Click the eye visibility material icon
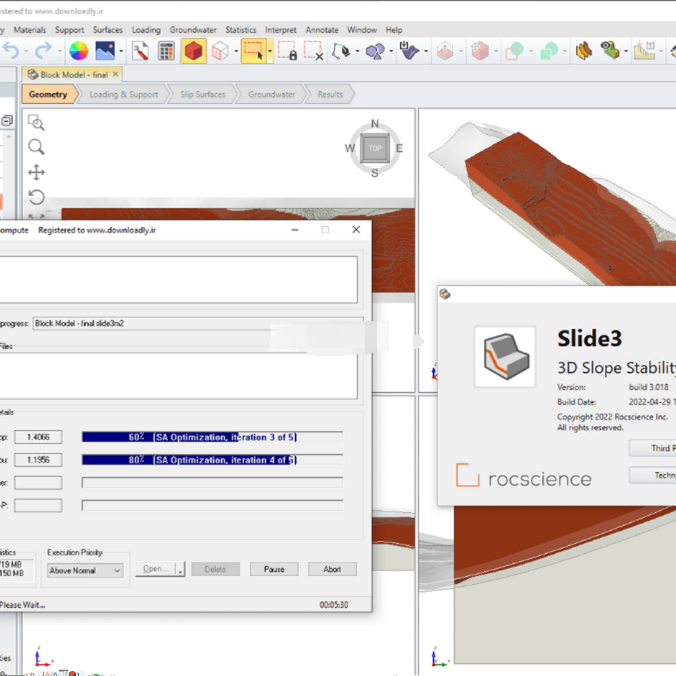676x676 pixels. tap(610, 50)
